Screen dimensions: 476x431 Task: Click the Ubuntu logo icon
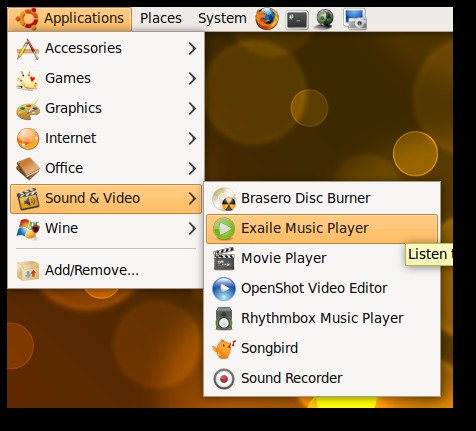point(27,19)
